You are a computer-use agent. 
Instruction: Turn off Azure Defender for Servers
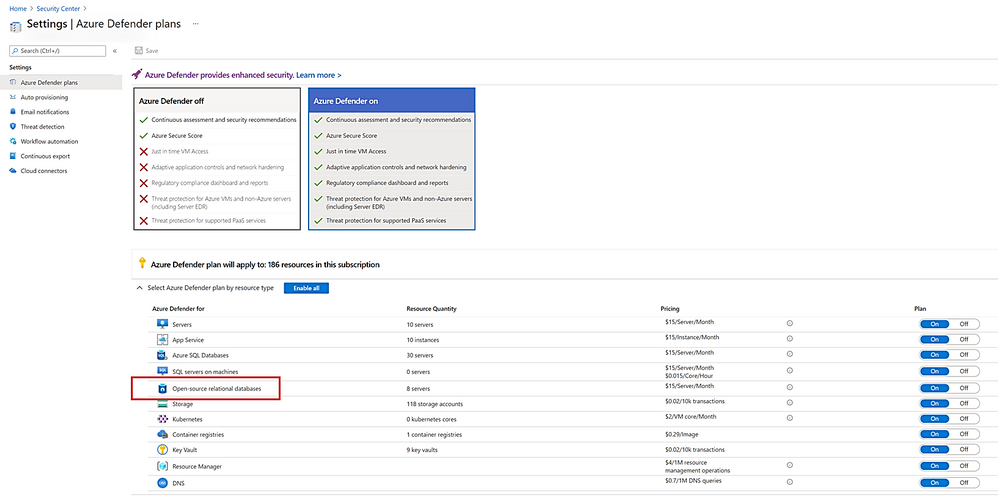coord(963,324)
